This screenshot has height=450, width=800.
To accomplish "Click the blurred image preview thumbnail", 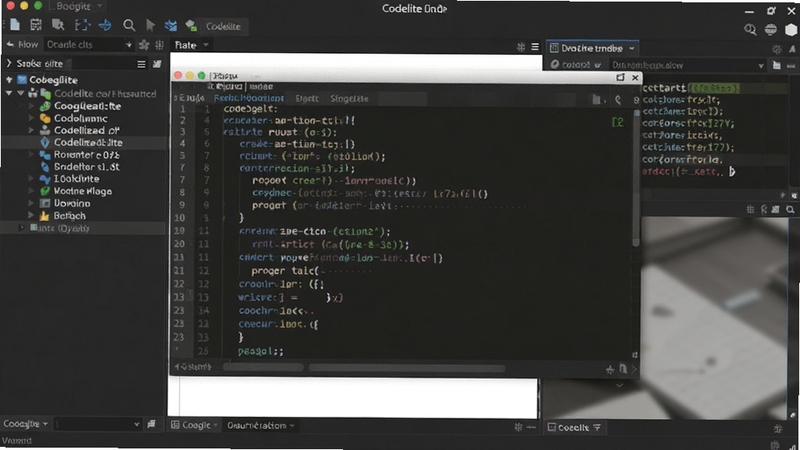I will (717, 316).
